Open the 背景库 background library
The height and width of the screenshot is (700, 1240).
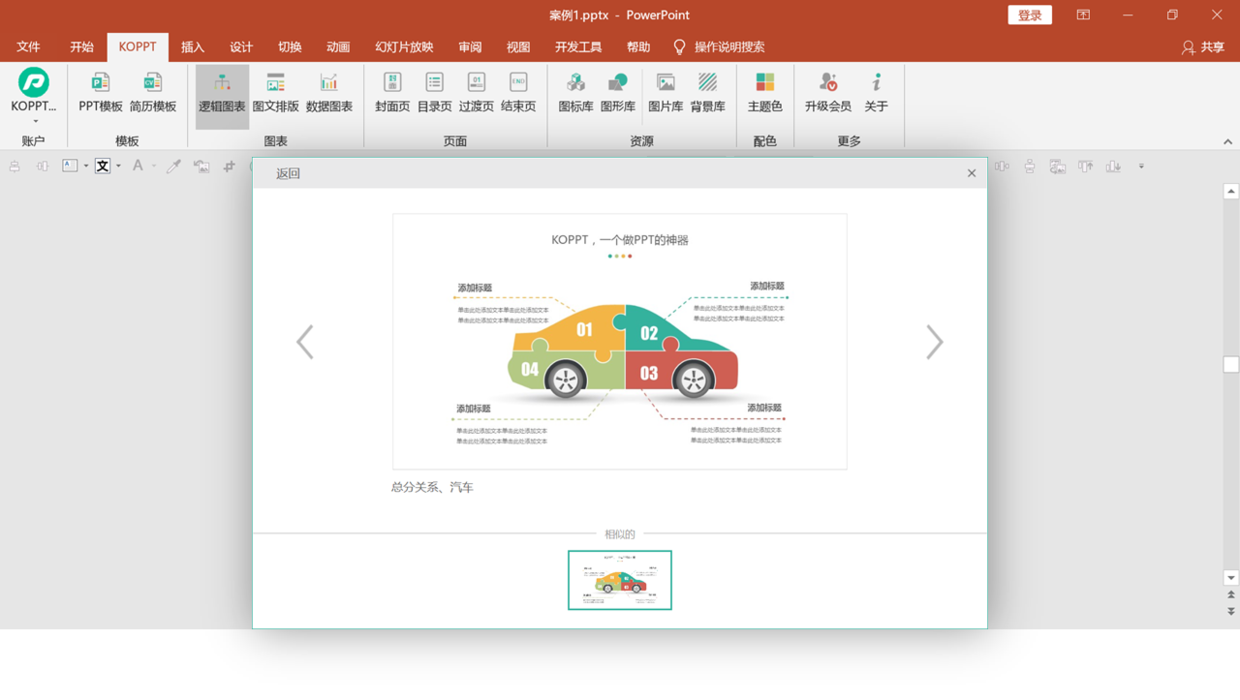708,93
